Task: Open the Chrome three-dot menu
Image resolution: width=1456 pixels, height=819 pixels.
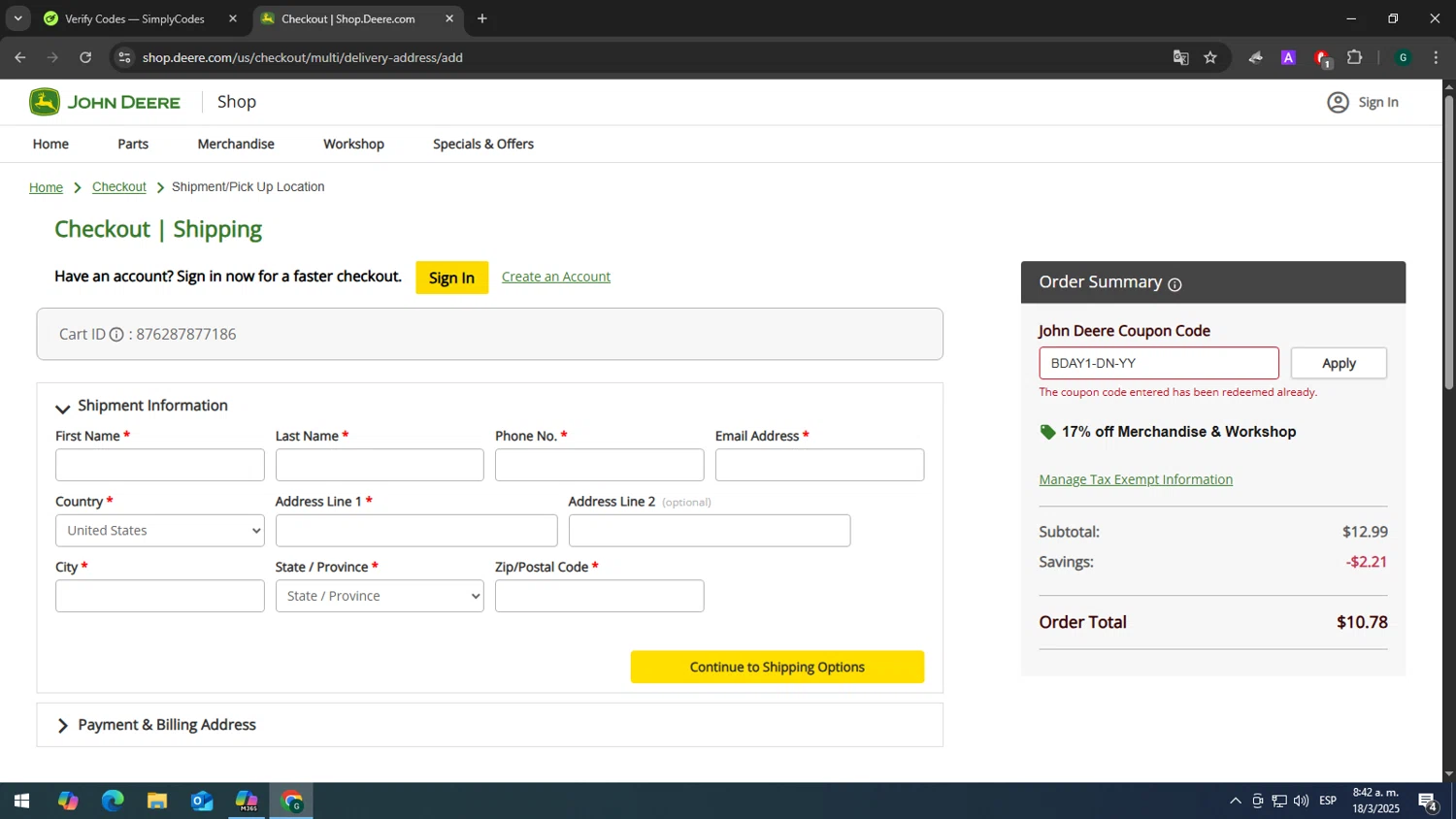Action: [x=1436, y=57]
